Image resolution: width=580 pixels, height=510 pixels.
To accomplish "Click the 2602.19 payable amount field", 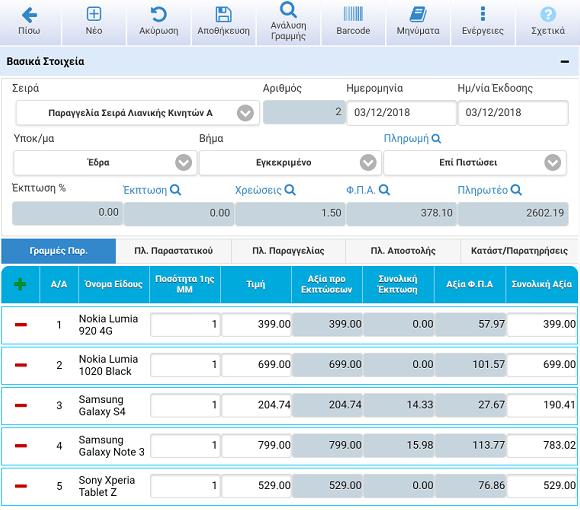I will (513, 213).
